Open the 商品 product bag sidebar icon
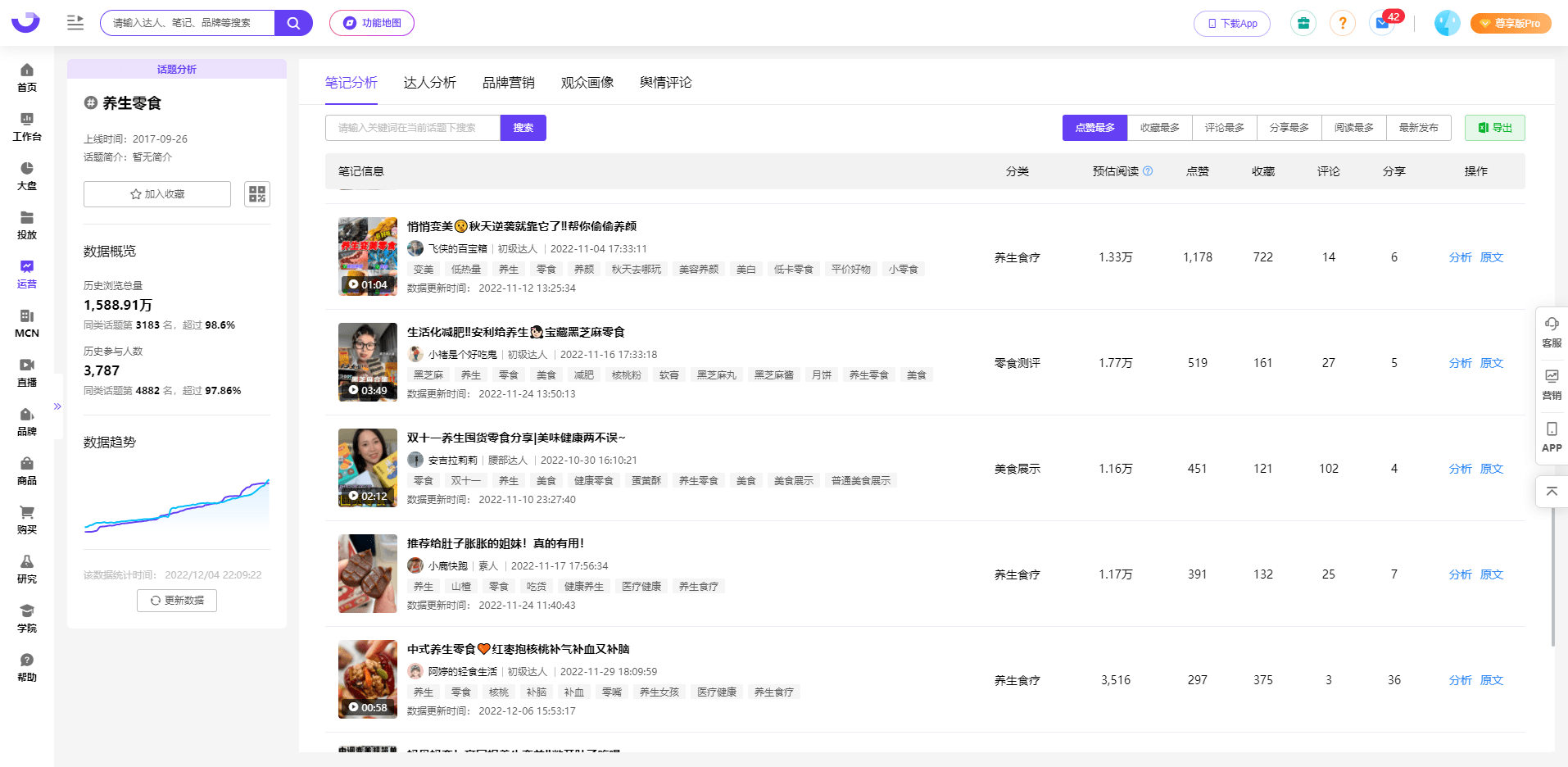 (27, 471)
